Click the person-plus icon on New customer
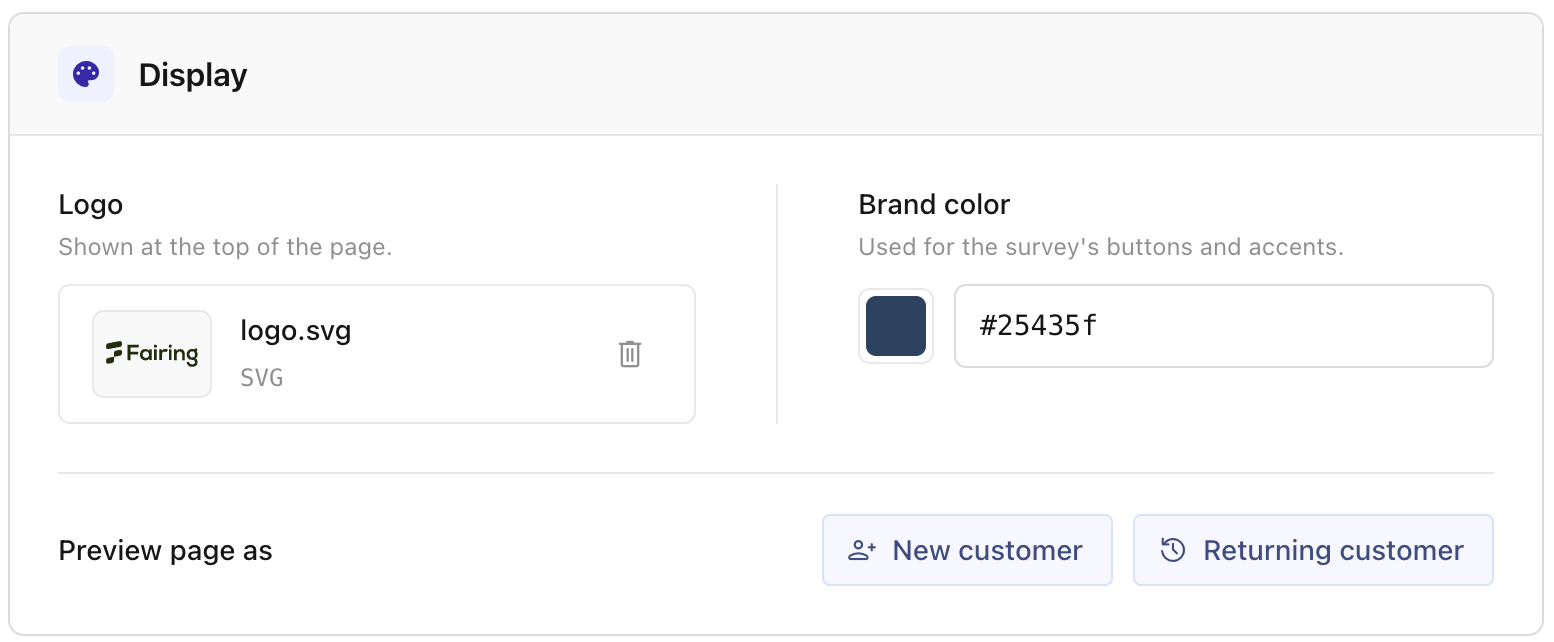This screenshot has width=1554, height=642. click(x=862, y=550)
